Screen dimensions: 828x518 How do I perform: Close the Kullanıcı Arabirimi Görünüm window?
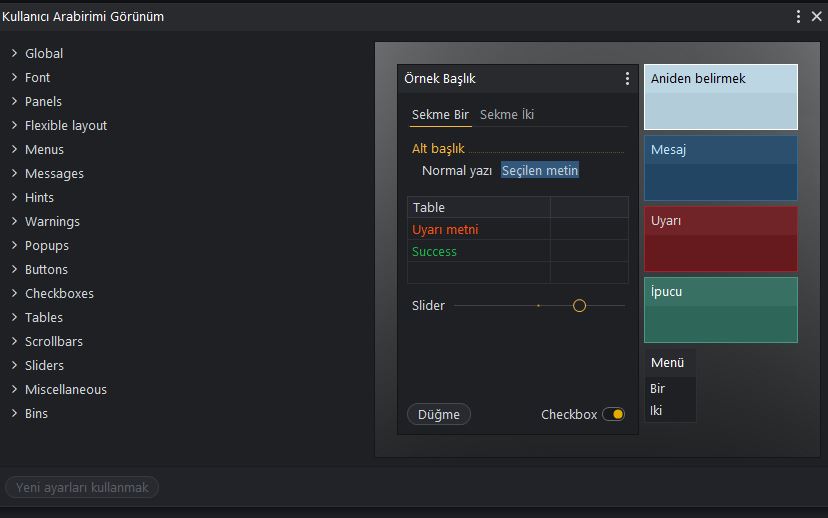(816, 16)
